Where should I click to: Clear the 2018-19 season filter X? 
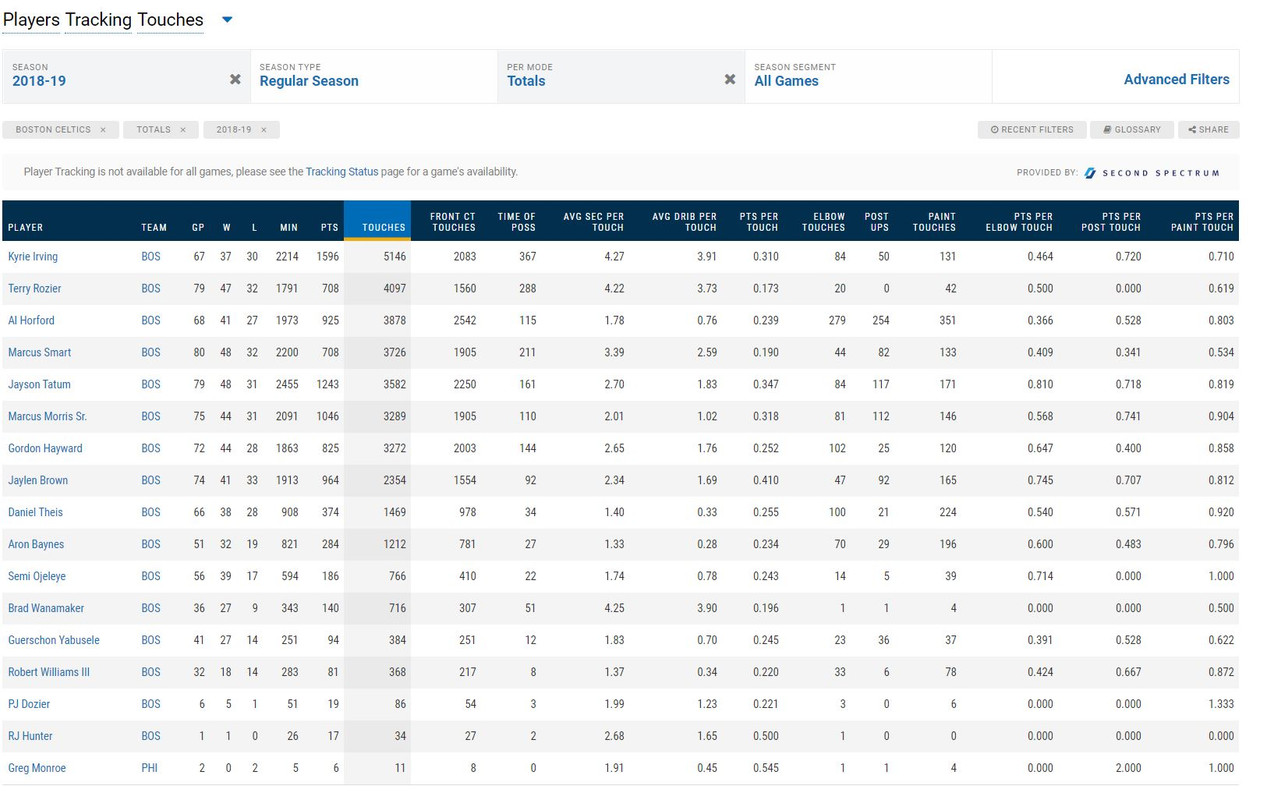pyautogui.click(x=235, y=80)
